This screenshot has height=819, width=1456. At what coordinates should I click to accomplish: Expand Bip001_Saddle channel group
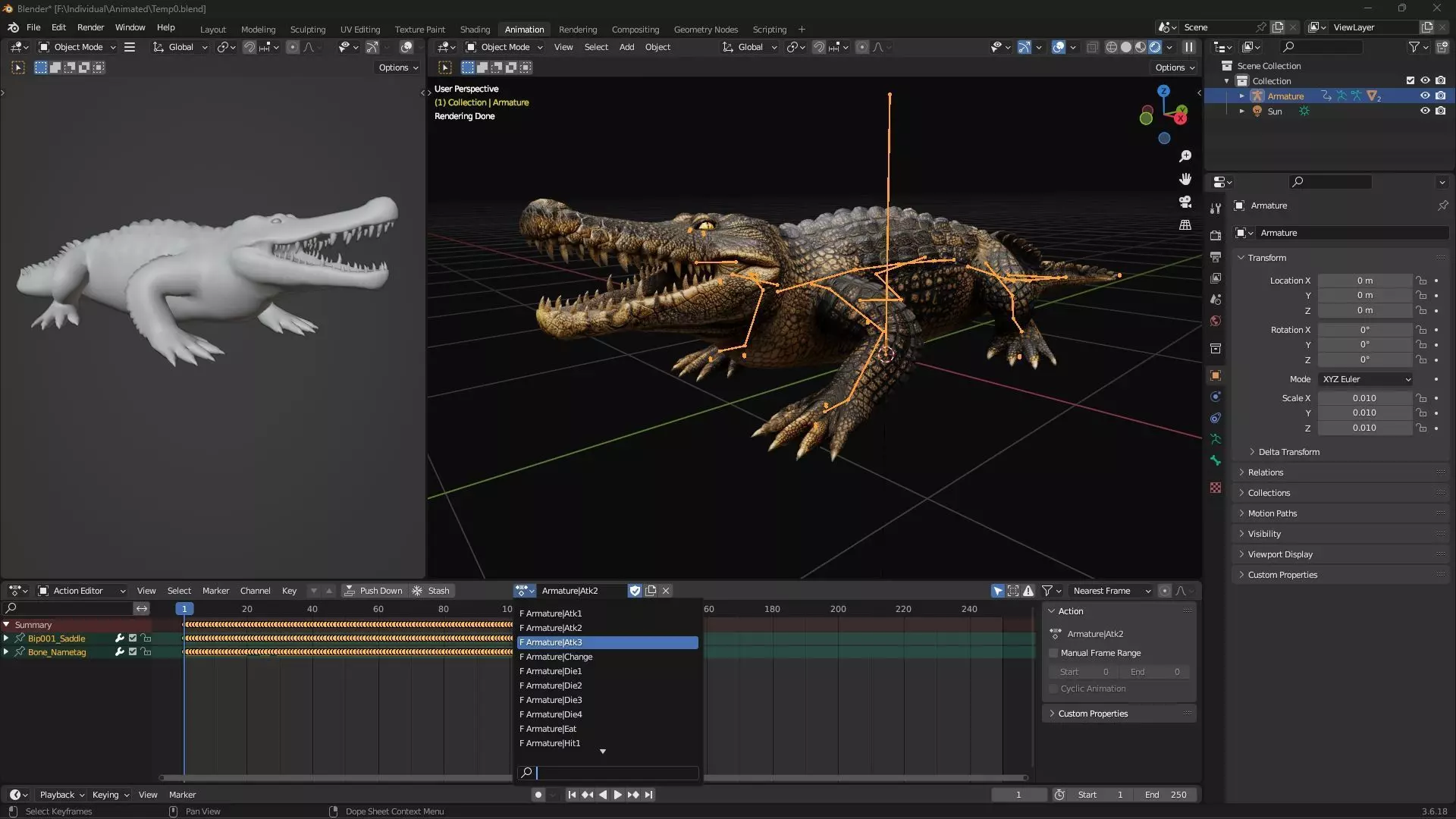tap(6, 639)
